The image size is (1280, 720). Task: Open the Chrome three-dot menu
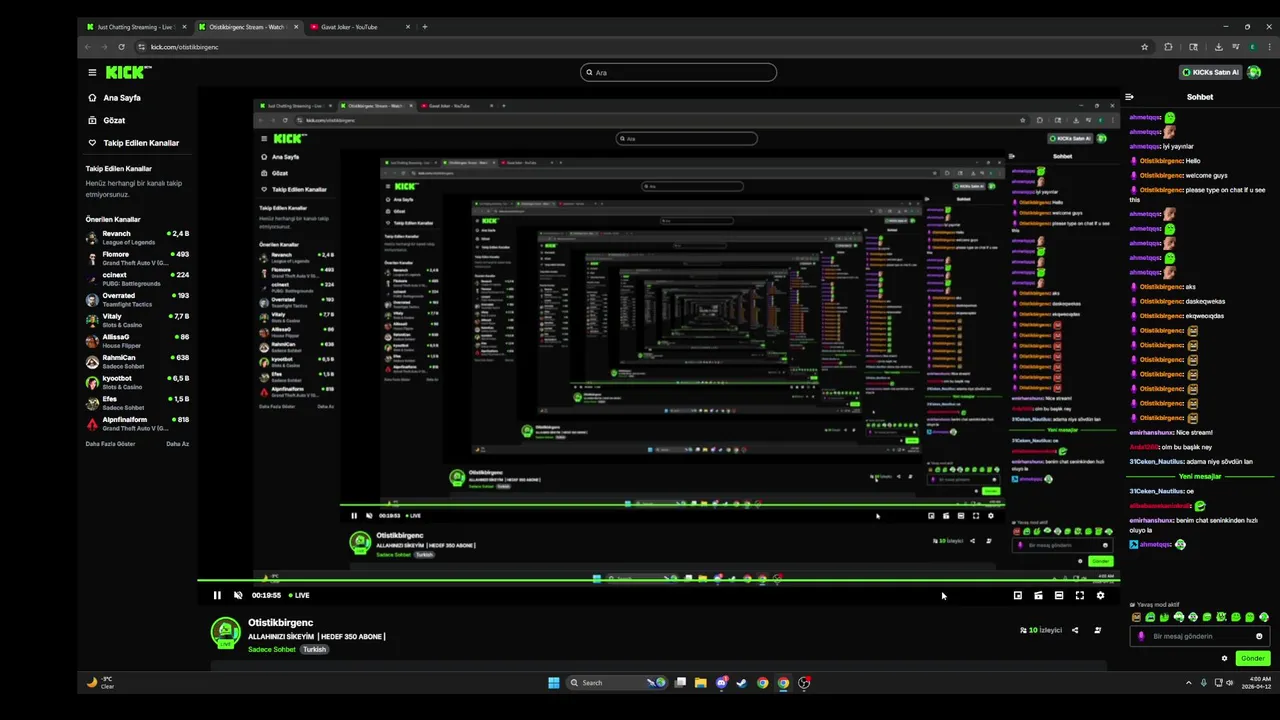point(1269,47)
